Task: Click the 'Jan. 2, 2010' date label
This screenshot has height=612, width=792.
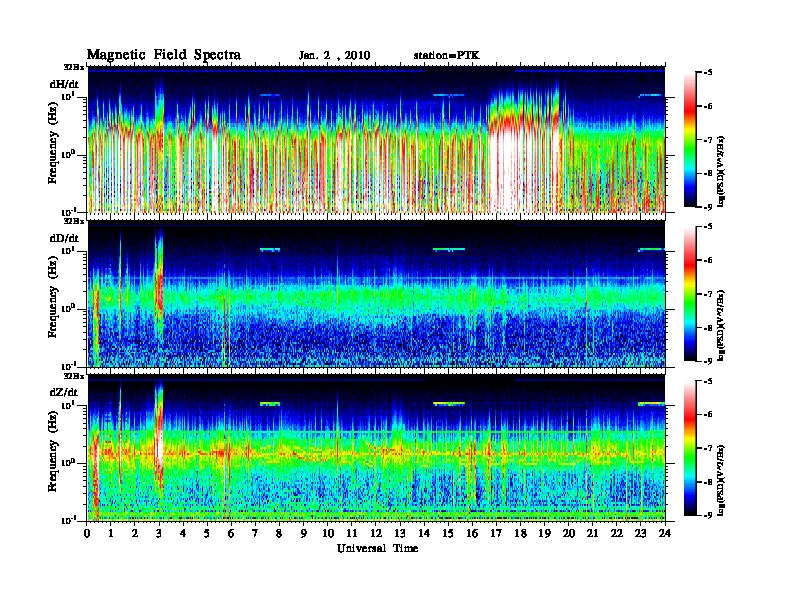Action: click(x=334, y=56)
